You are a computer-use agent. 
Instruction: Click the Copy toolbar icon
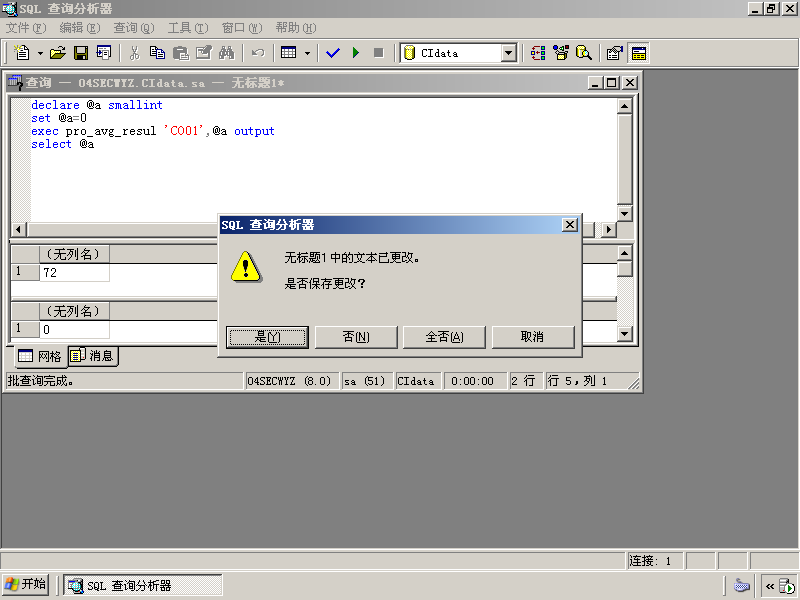[x=157, y=53]
